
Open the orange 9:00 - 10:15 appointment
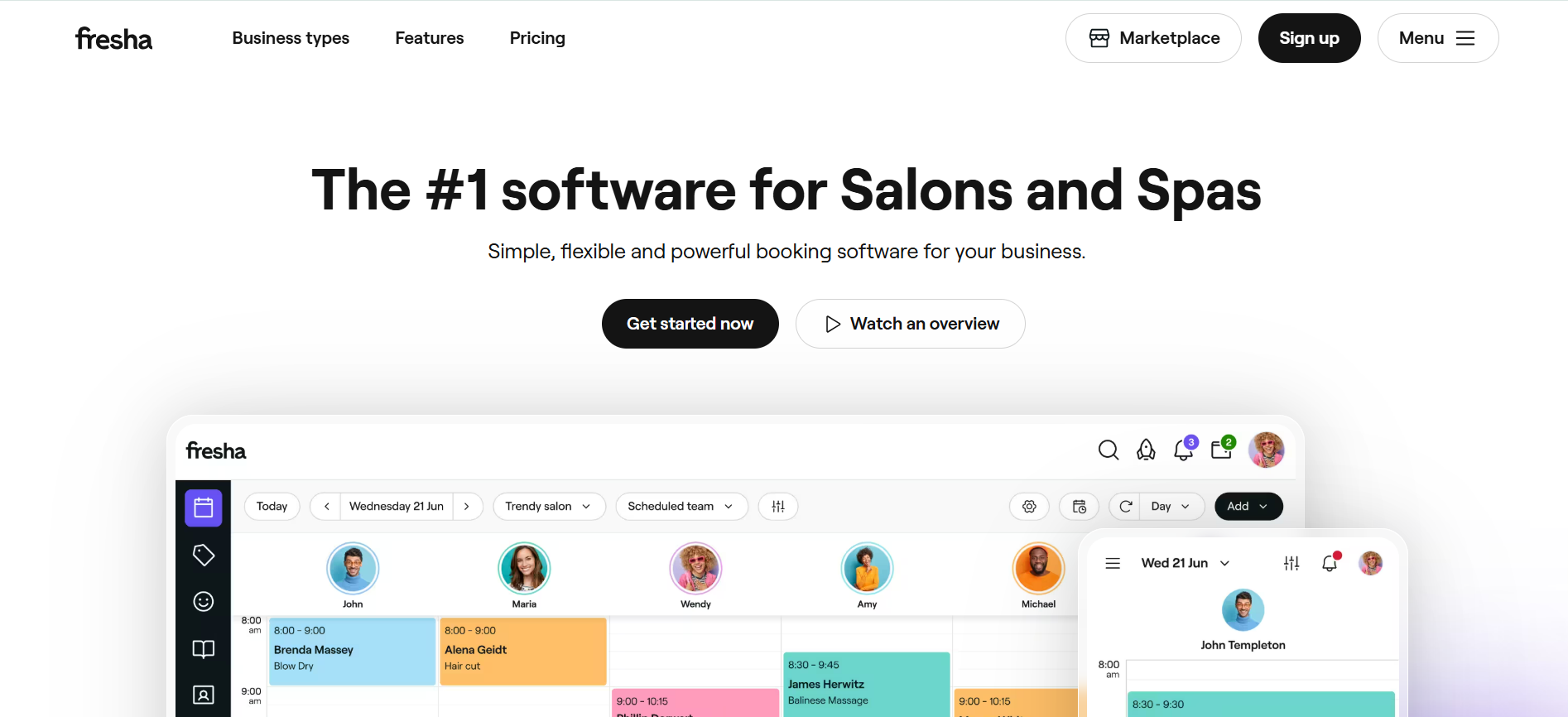(1017, 703)
